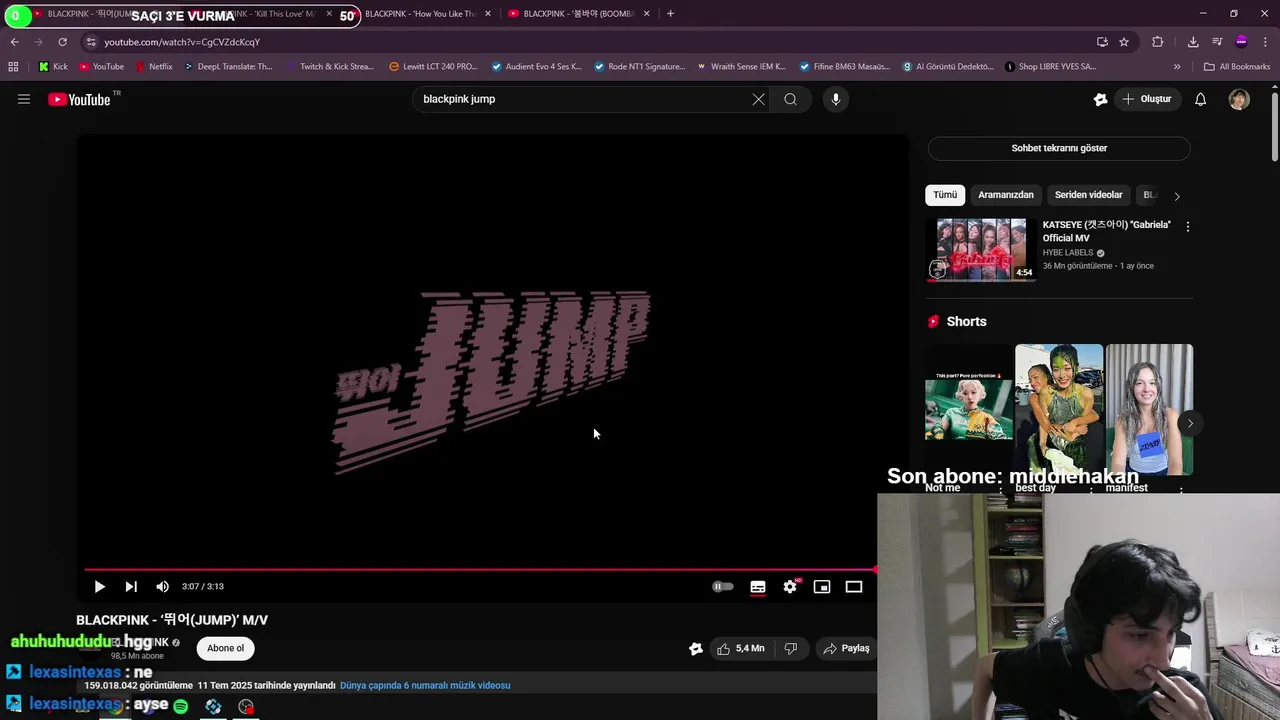The width and height of the screenshot is (1280, 720).
Task: Bookmark this page with star
Action: click(x=1124, y=42)
